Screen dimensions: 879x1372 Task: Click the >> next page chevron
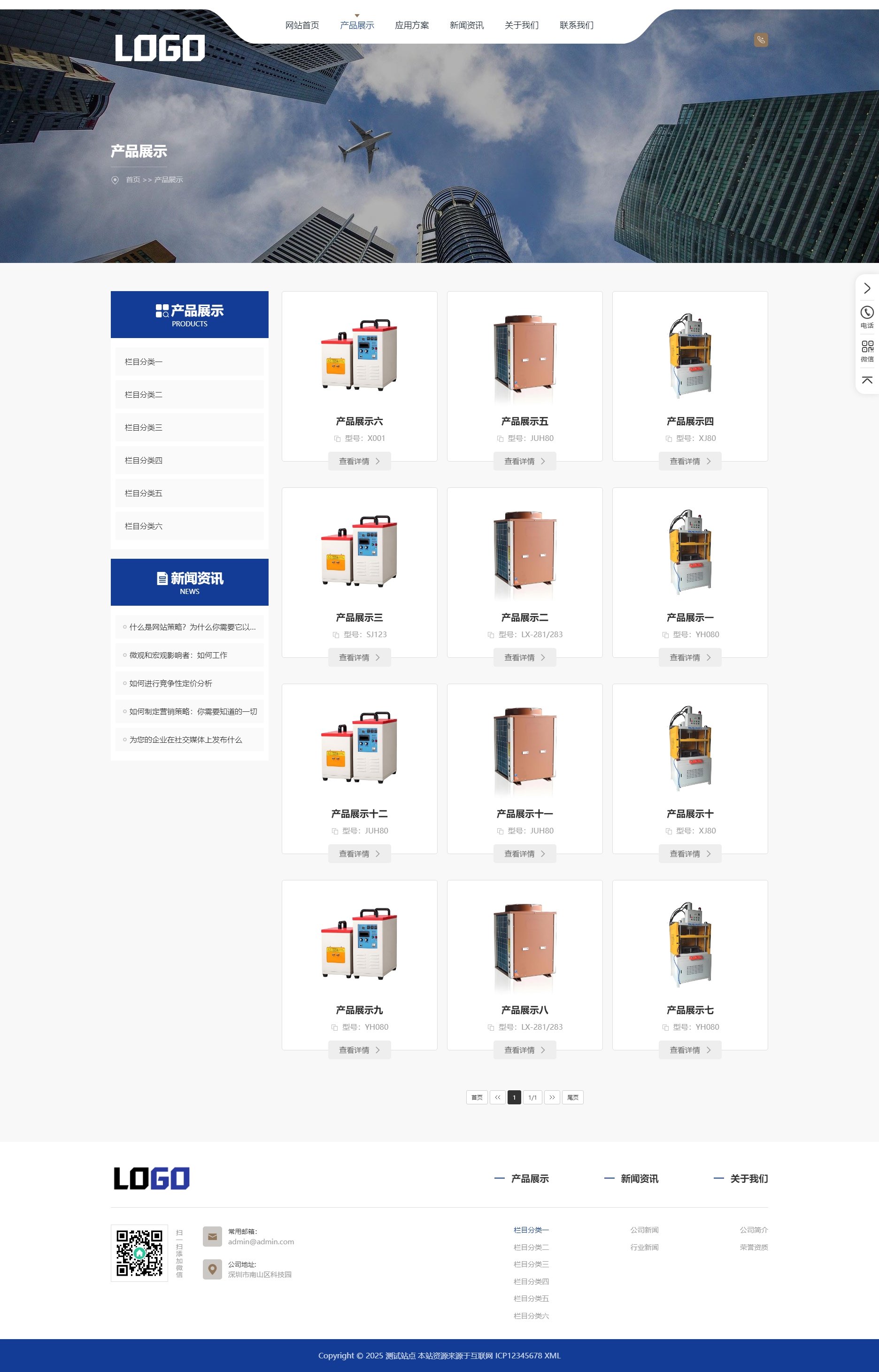click(552, 1097)
